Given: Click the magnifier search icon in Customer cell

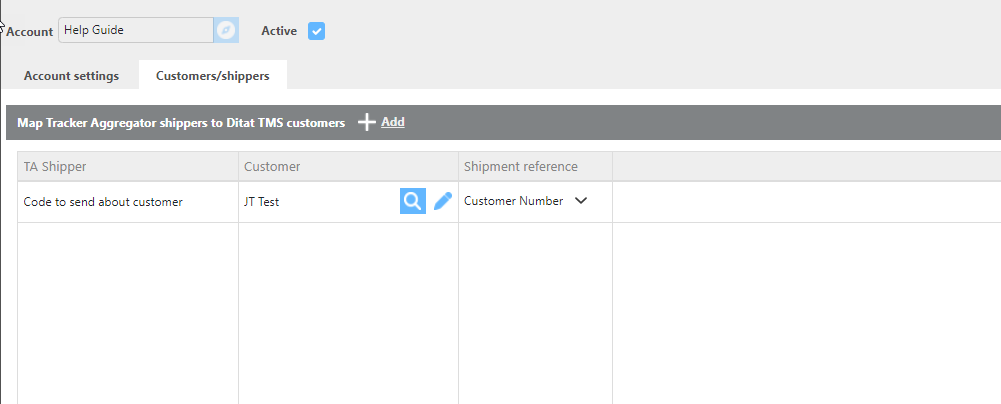Looking at the screenshot, I should [413, 201].
